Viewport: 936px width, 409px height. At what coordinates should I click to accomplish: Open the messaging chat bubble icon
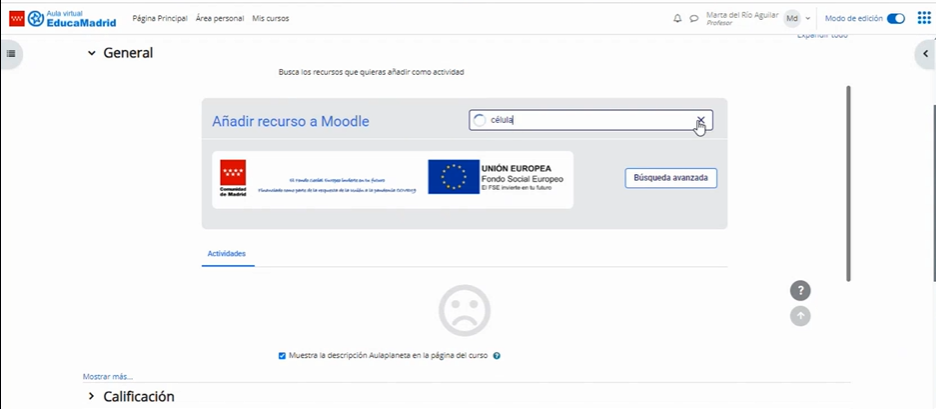tap(693, 18)
